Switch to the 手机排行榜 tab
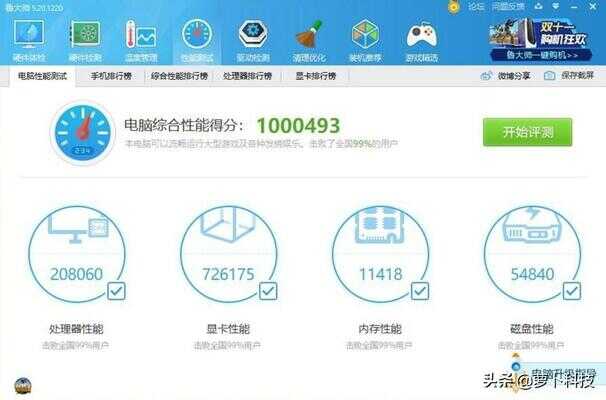Viewport: 606px width, 400px height. tap(111, 76)
